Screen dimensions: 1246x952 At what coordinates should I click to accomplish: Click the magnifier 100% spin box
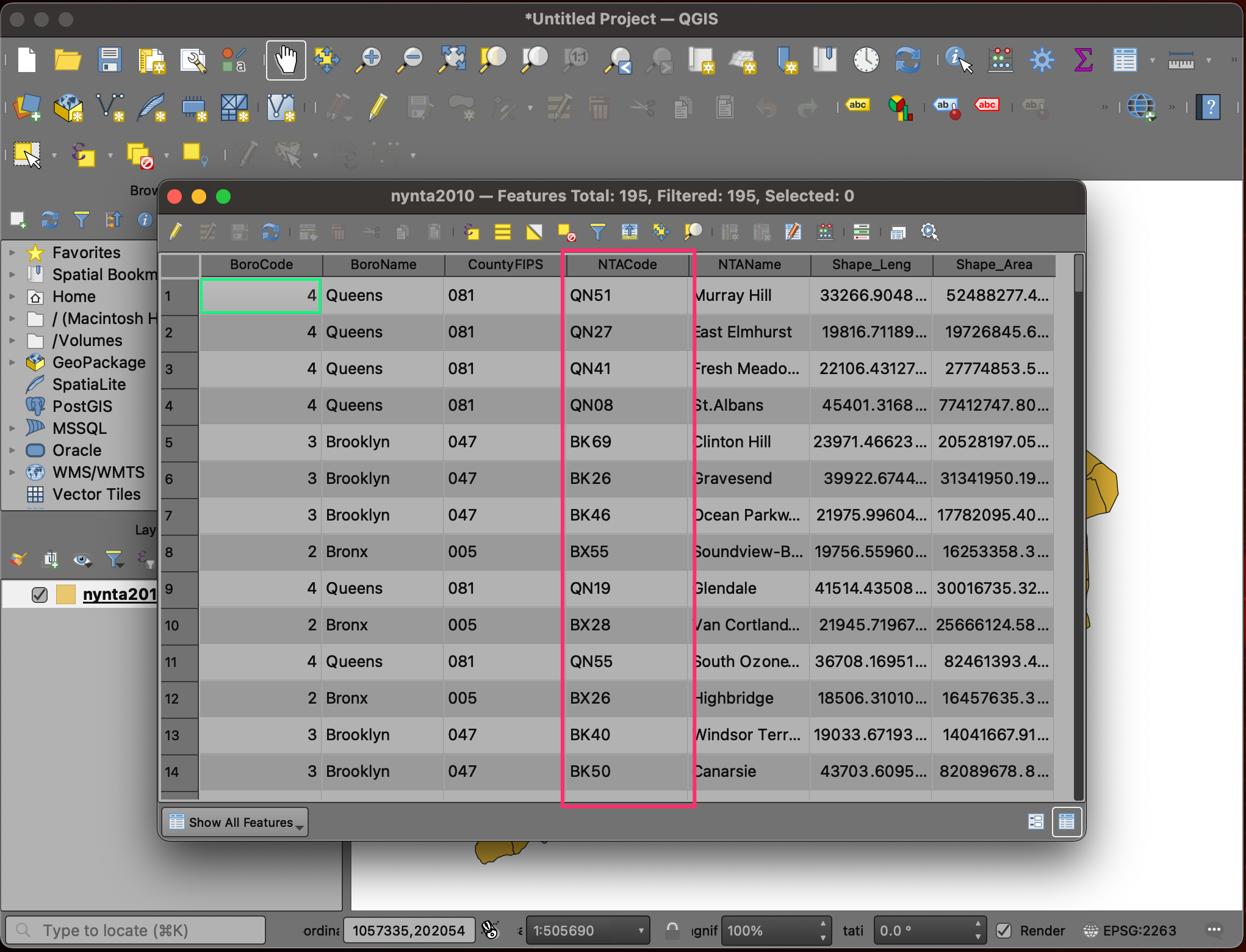point(776,931)
